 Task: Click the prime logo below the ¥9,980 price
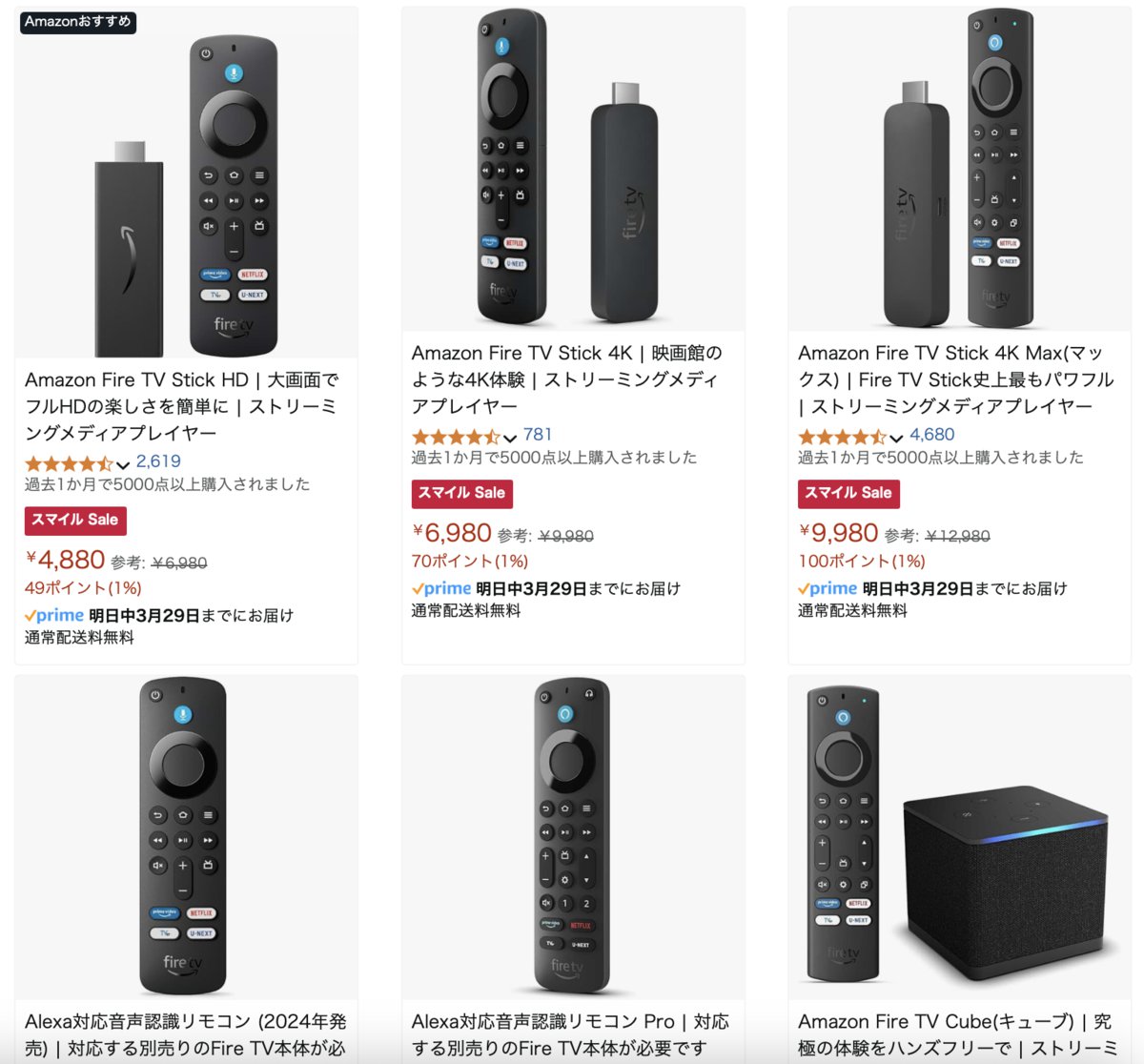pyautogui.click(x=827, y=589)
